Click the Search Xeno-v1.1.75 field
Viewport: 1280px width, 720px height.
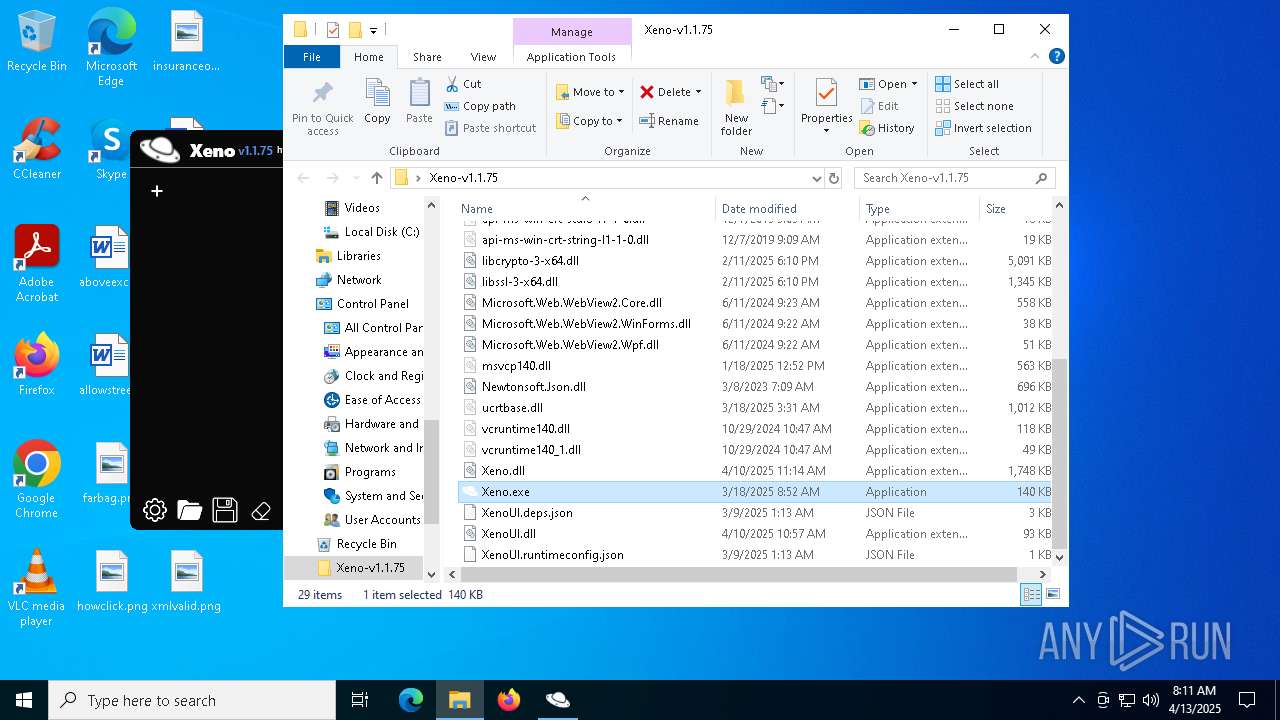coord(954,178)
